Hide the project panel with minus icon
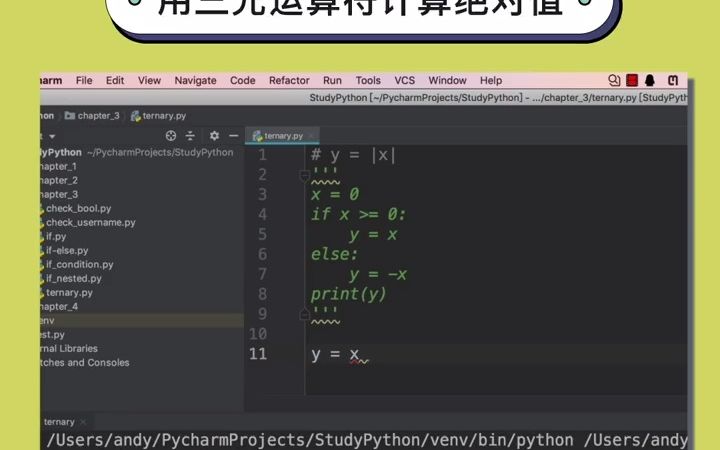Image resolution: width=720 pixels, height=450 pixels. (233, 136)
